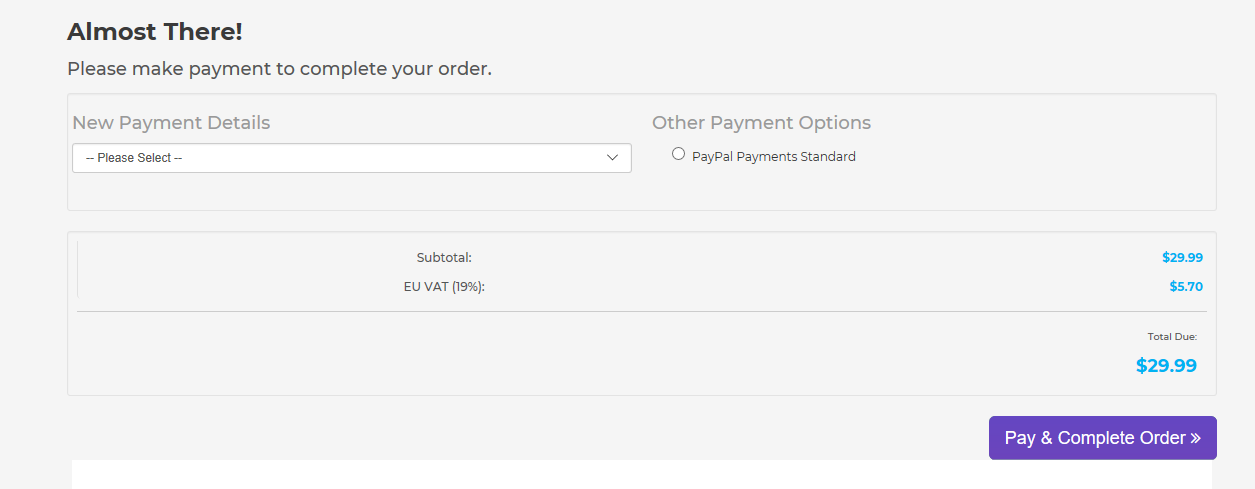Click the divider line above Total Due

(642, 312)
